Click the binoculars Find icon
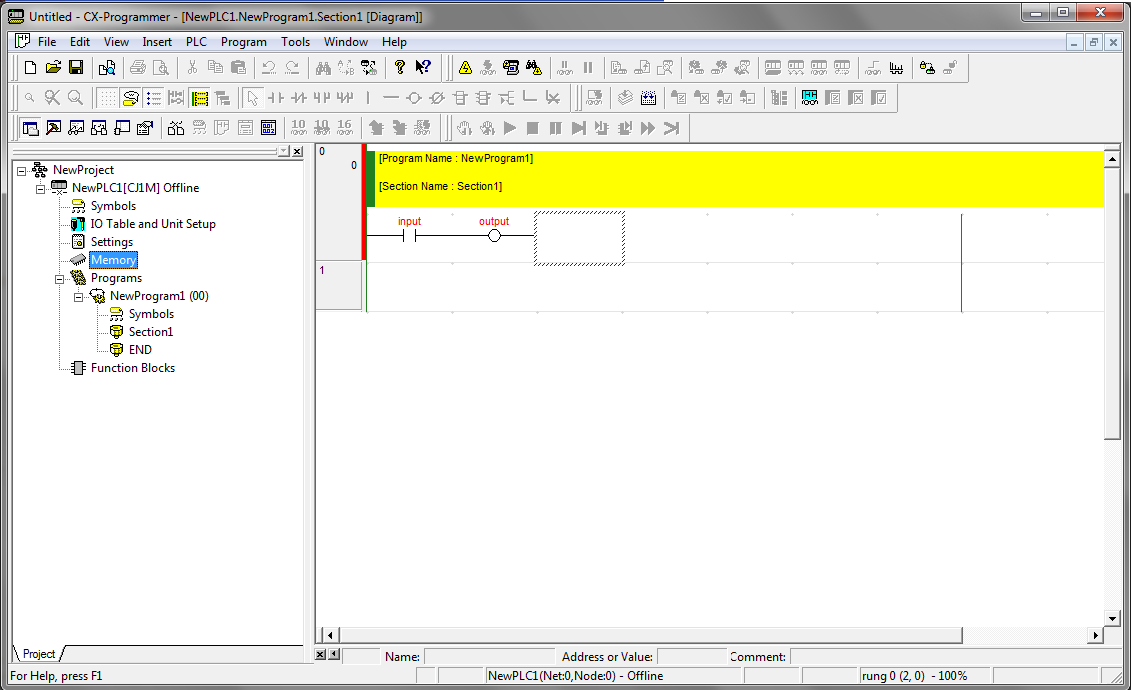 click(x=322, y=68)
